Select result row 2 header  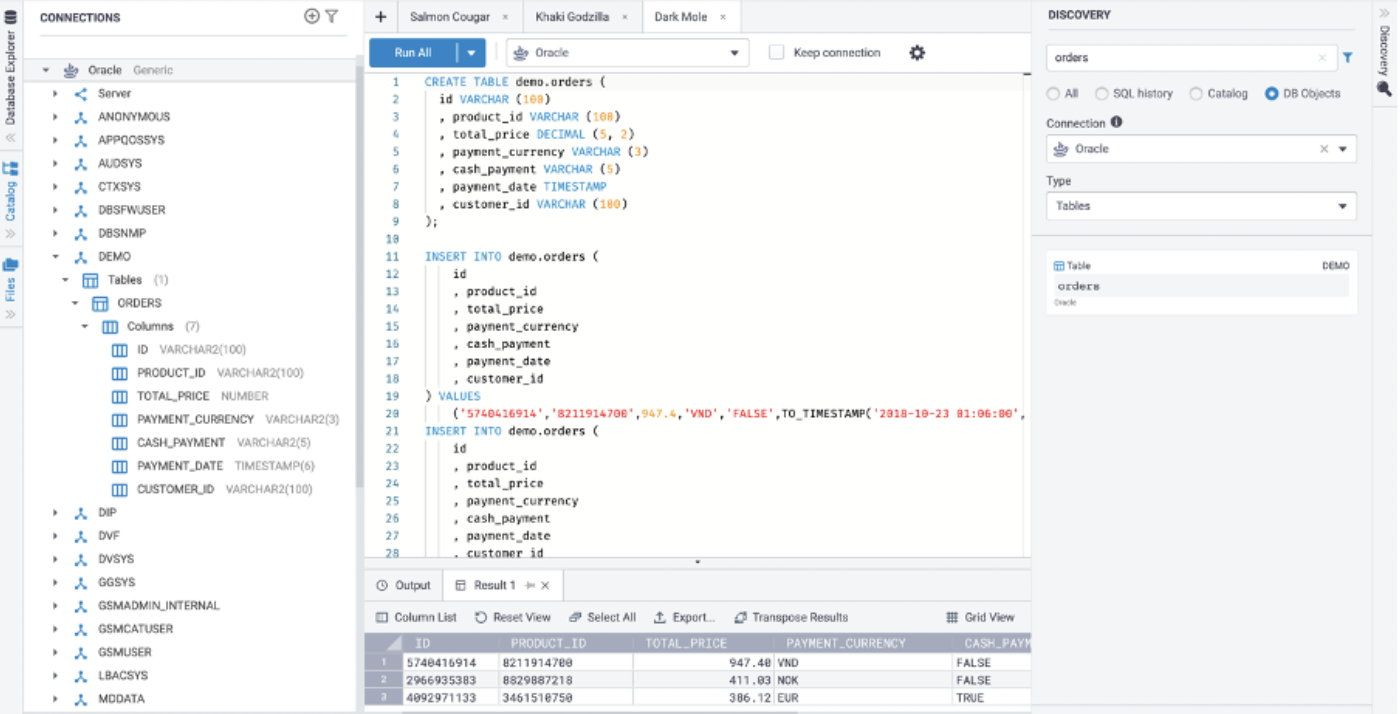point(384,680)
